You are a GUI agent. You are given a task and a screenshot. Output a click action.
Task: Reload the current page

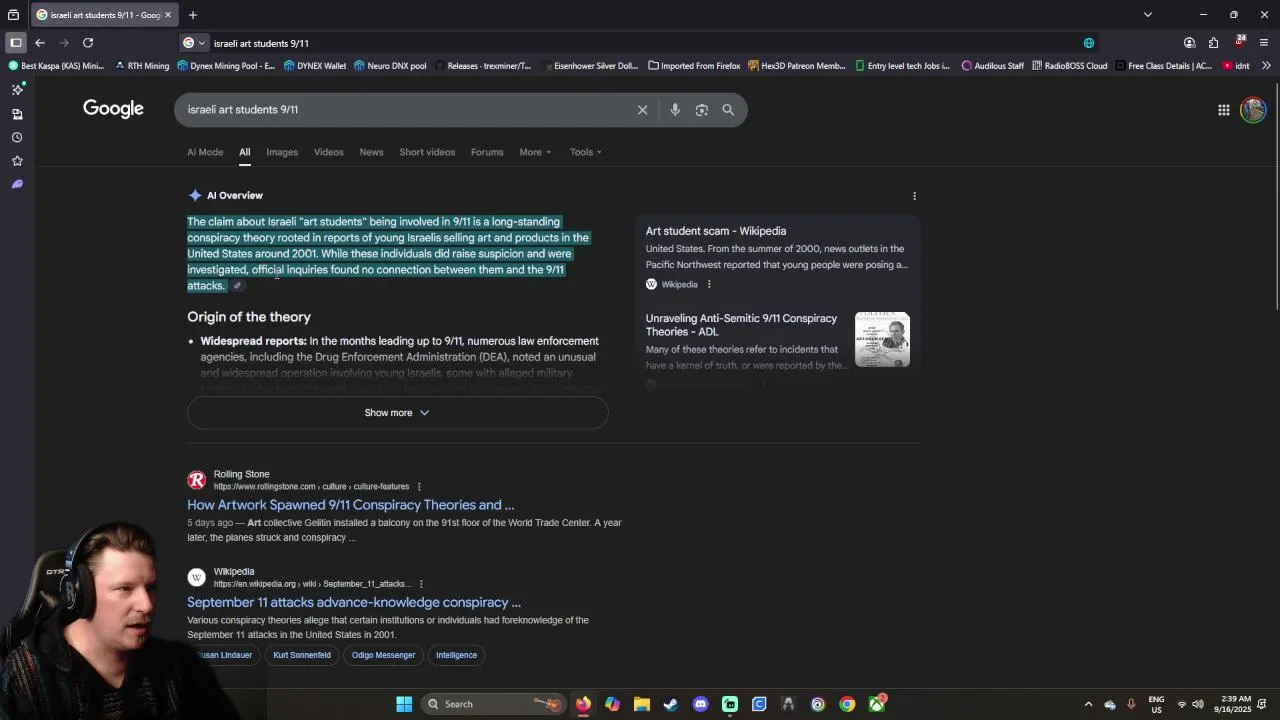click(x=88, y=43)
